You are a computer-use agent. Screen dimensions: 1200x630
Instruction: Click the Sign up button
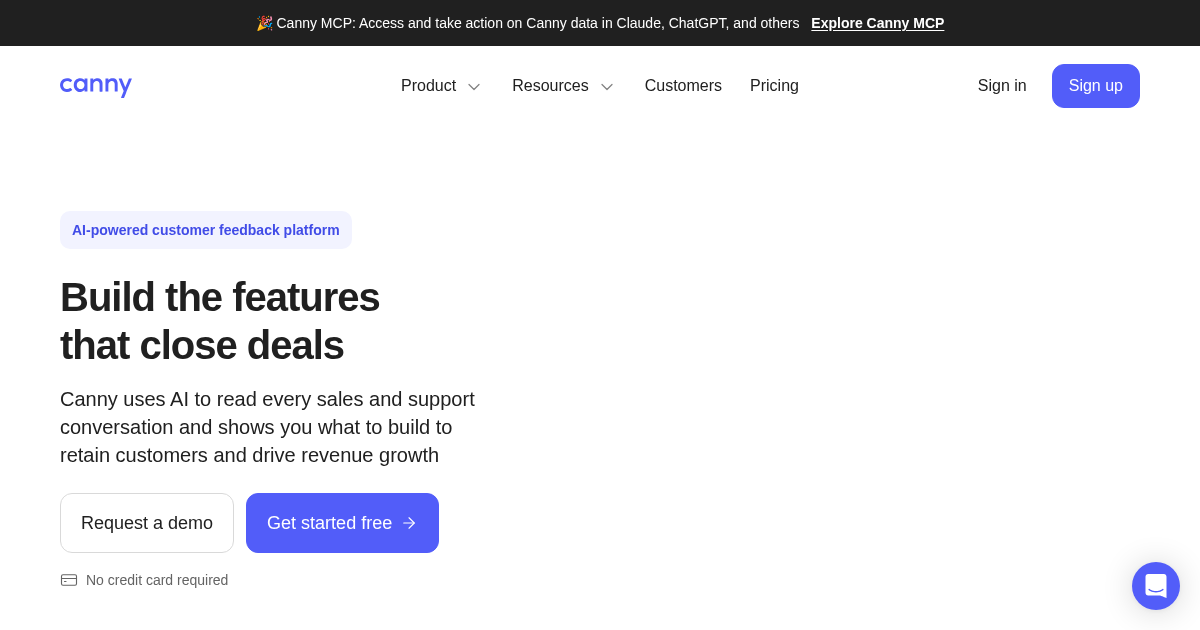coord(1096,86)
